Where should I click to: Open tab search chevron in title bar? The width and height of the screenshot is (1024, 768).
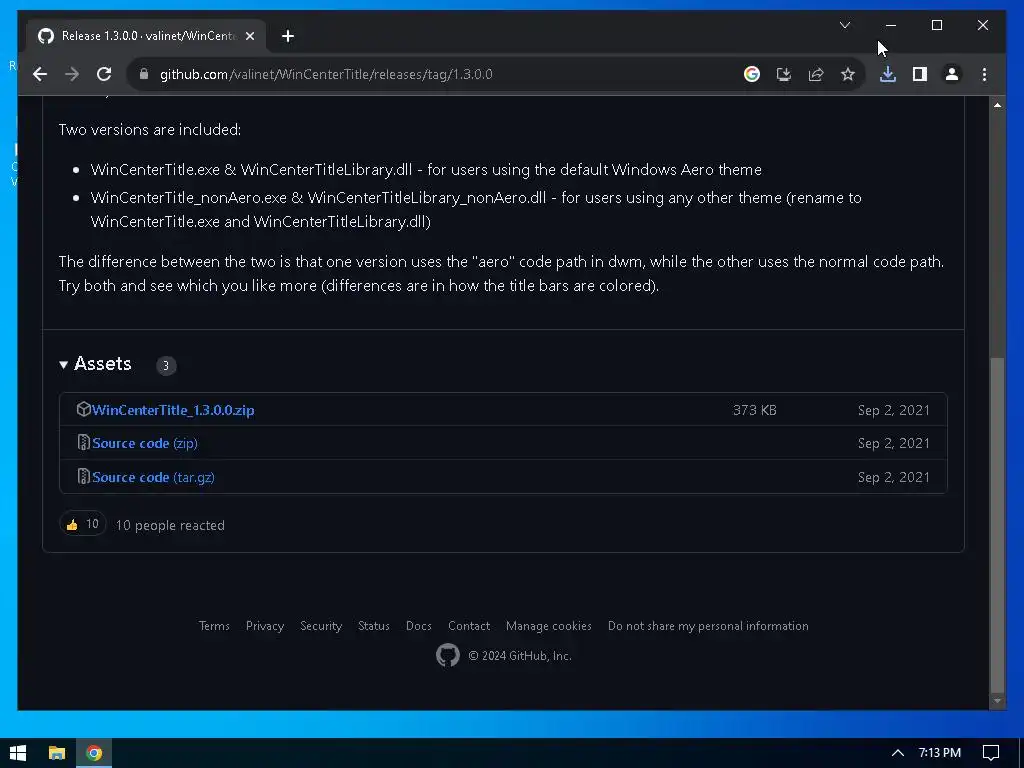[844, 25]
